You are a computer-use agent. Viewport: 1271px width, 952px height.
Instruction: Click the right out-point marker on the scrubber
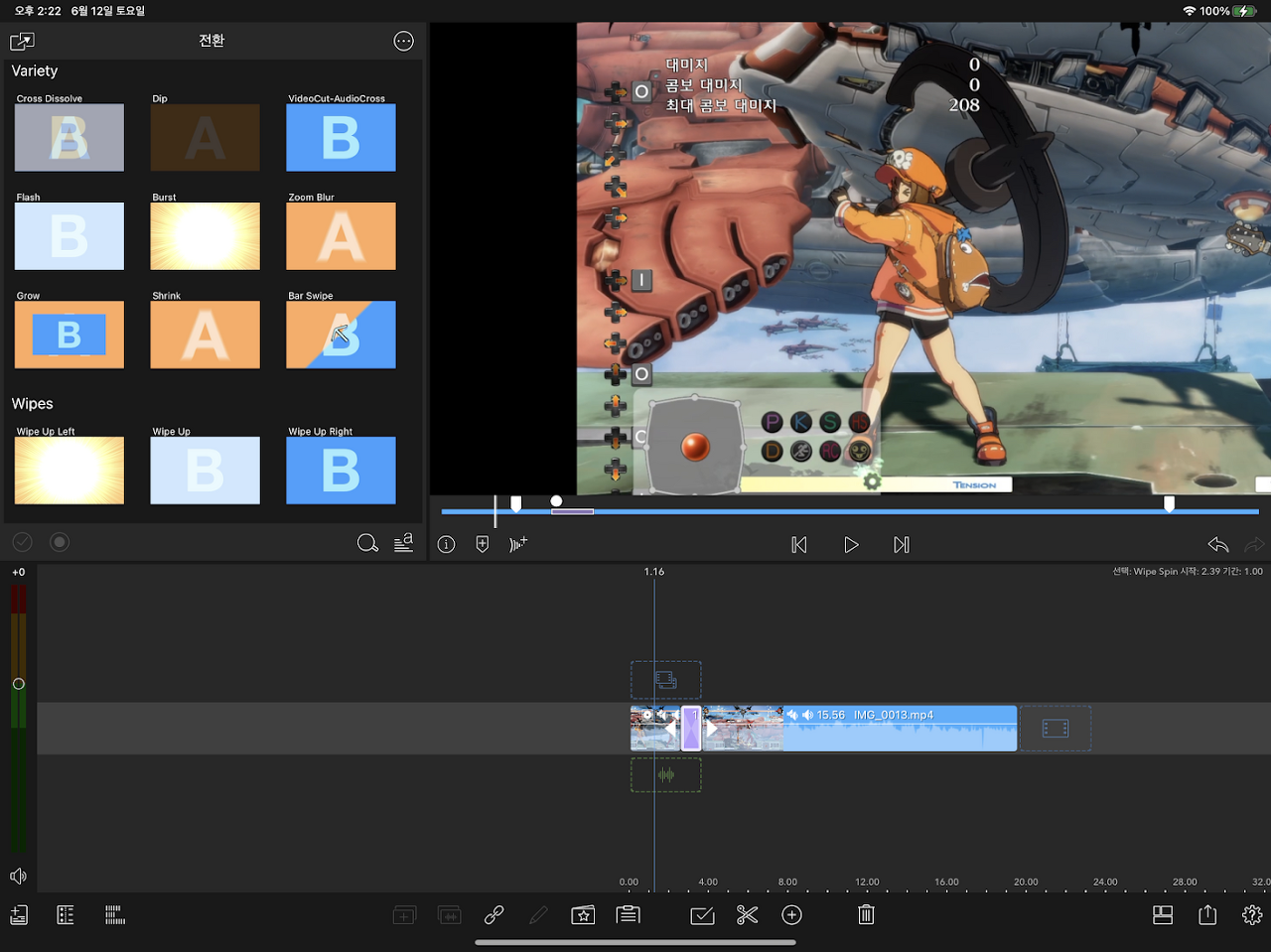click(x=1170, y=504)
